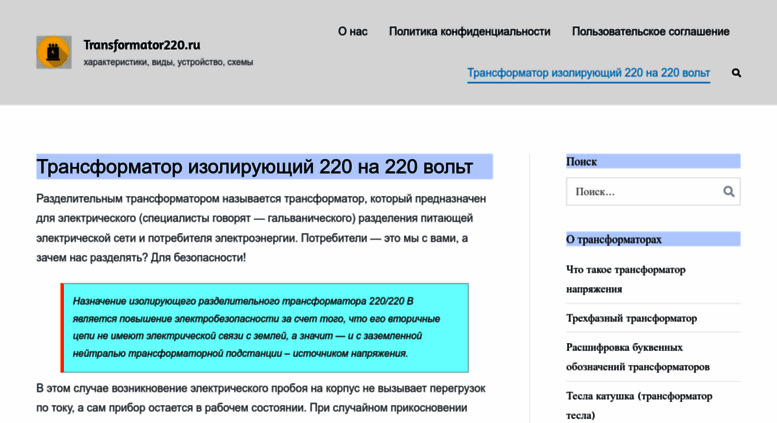
Task: Click cyan quote block starting 'Назначение изолирующего'
Action: (x=265, y=327)
